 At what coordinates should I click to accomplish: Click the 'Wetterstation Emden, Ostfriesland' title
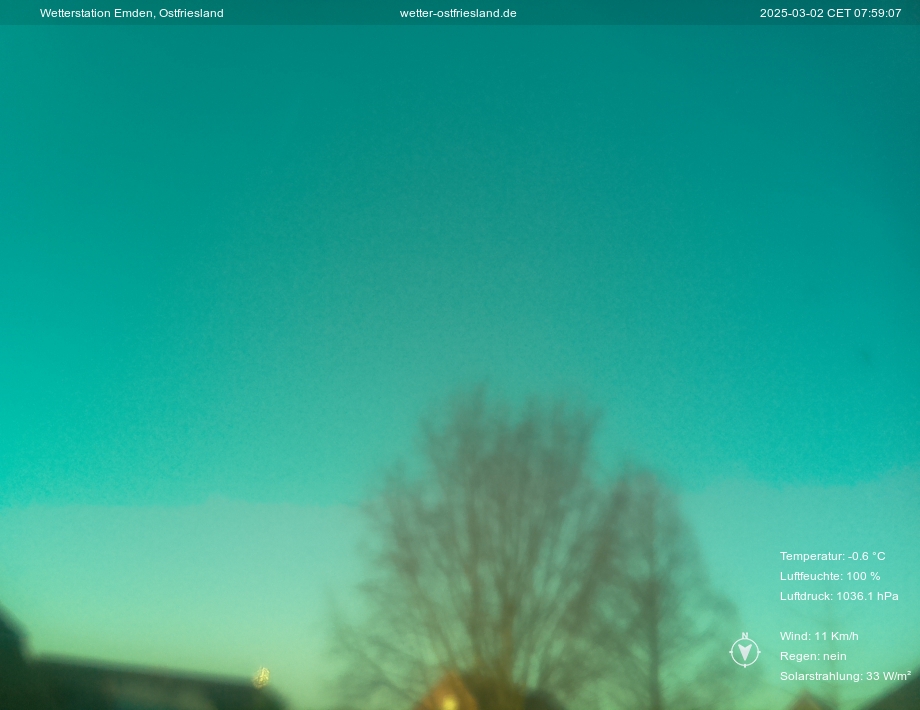[x=132, y=13]
